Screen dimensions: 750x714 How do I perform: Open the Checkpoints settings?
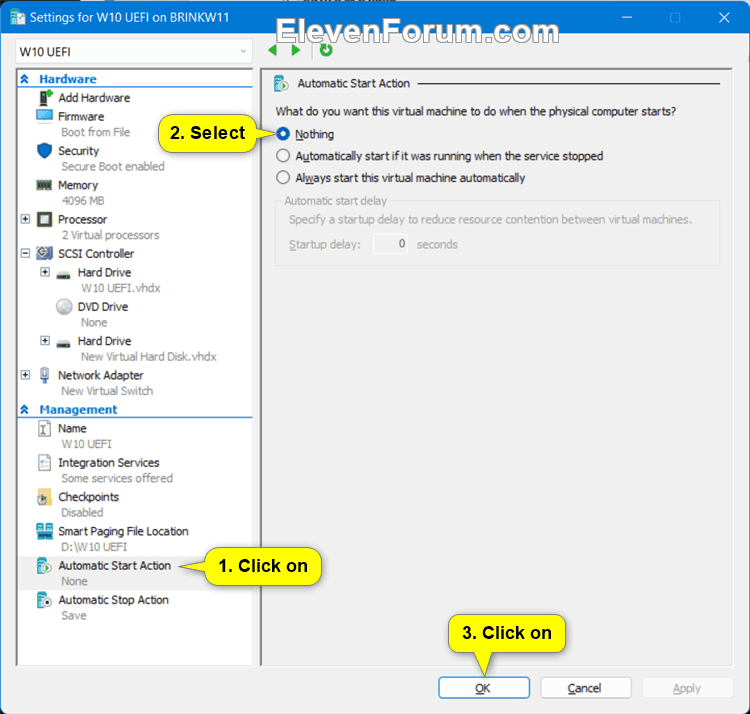[x=88, y=497]
